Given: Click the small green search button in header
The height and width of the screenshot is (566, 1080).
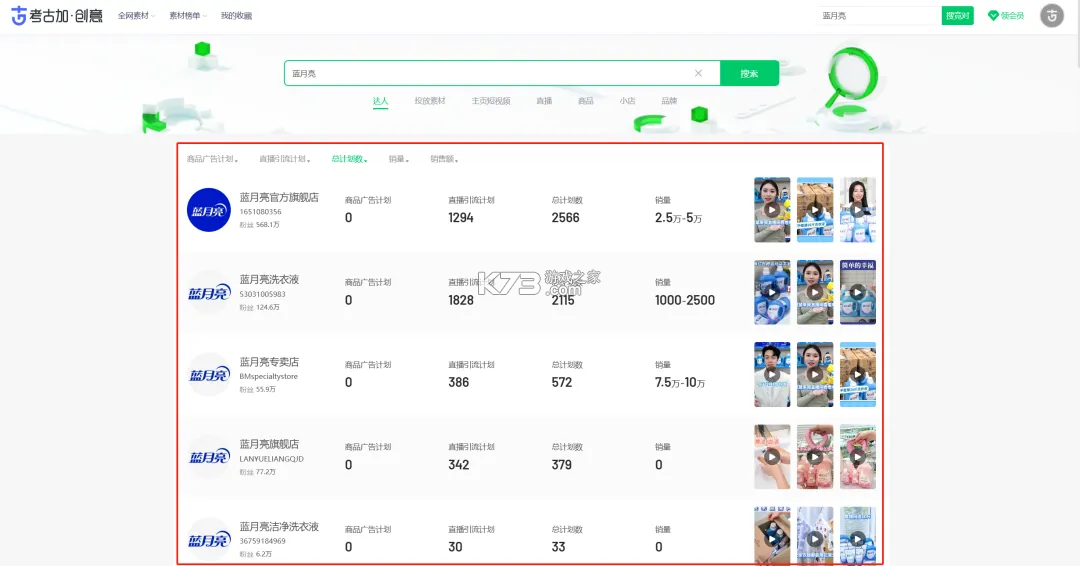Looking at the screenshot, I should (x=957, y=15).
